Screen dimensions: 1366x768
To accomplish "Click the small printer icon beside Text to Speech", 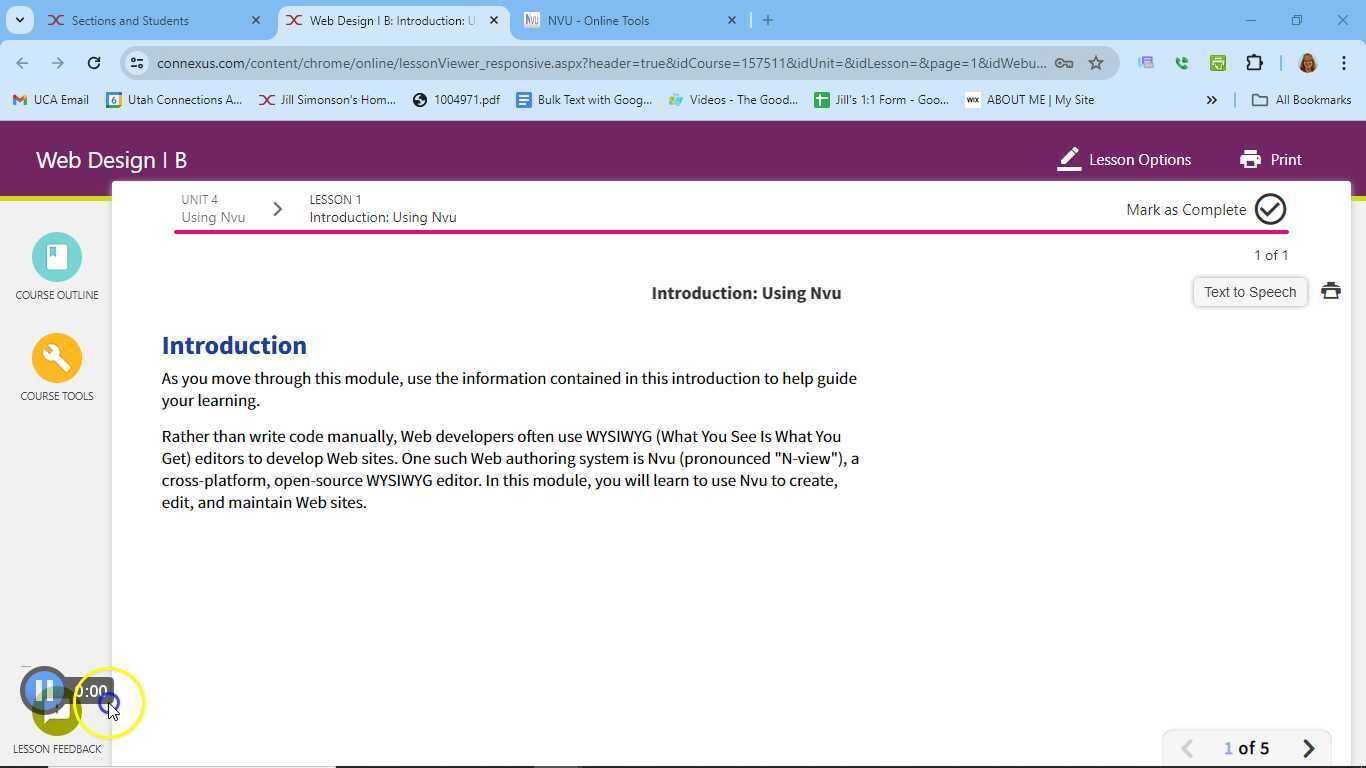I will click(1330, 291).
